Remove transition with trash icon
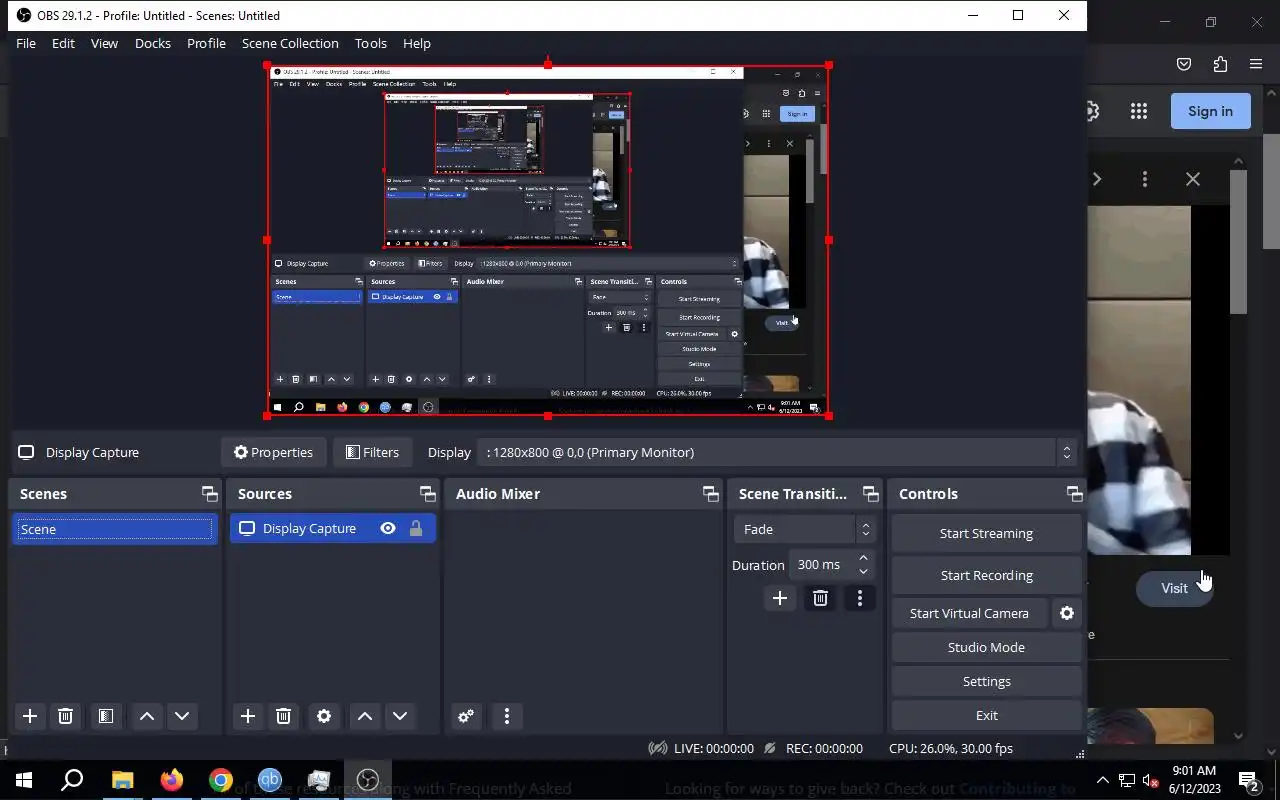The height and width of the screenshot is (800, 1280). coord(820,598)
